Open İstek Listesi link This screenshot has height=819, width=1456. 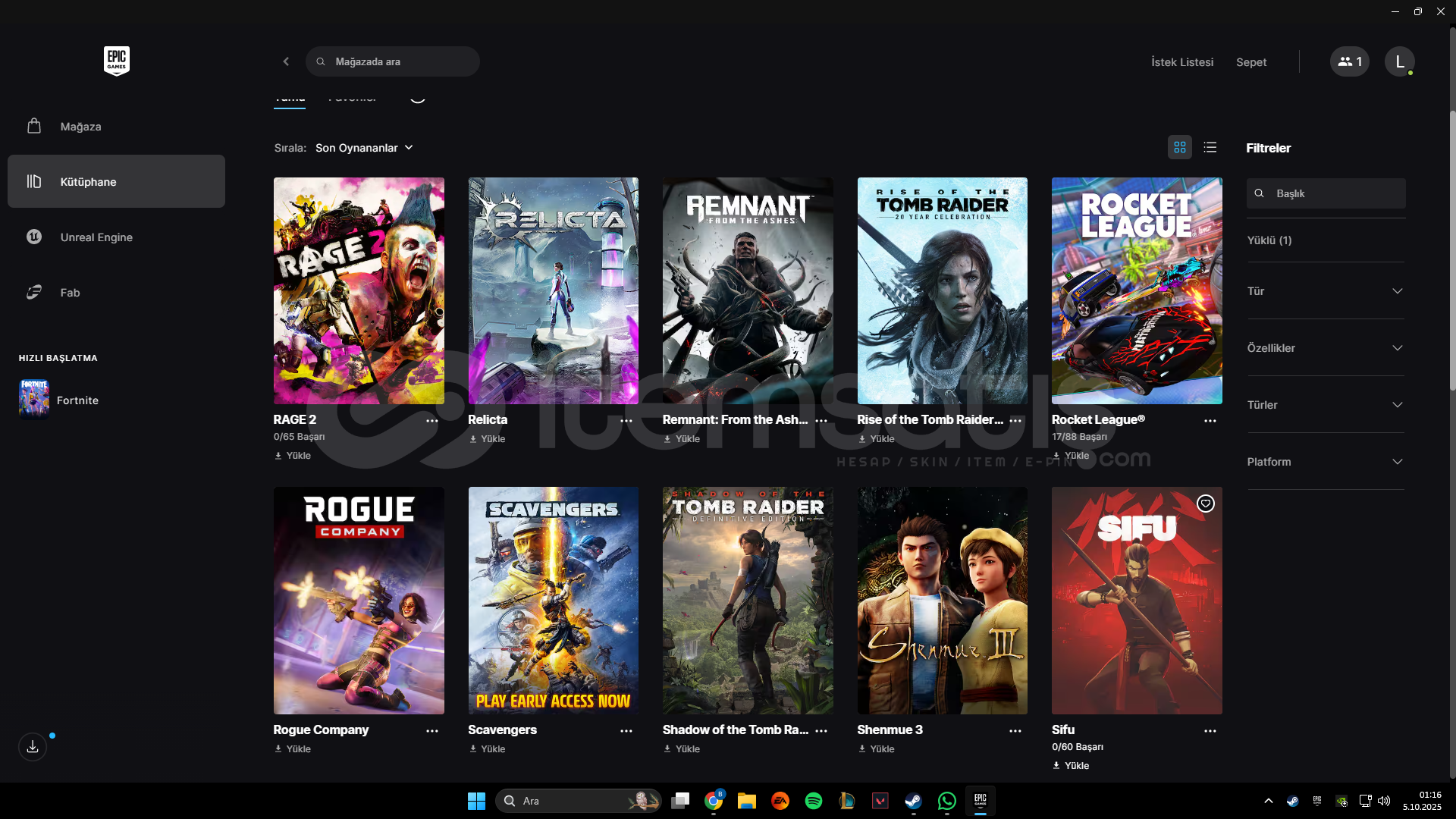tap(1181, 62)
